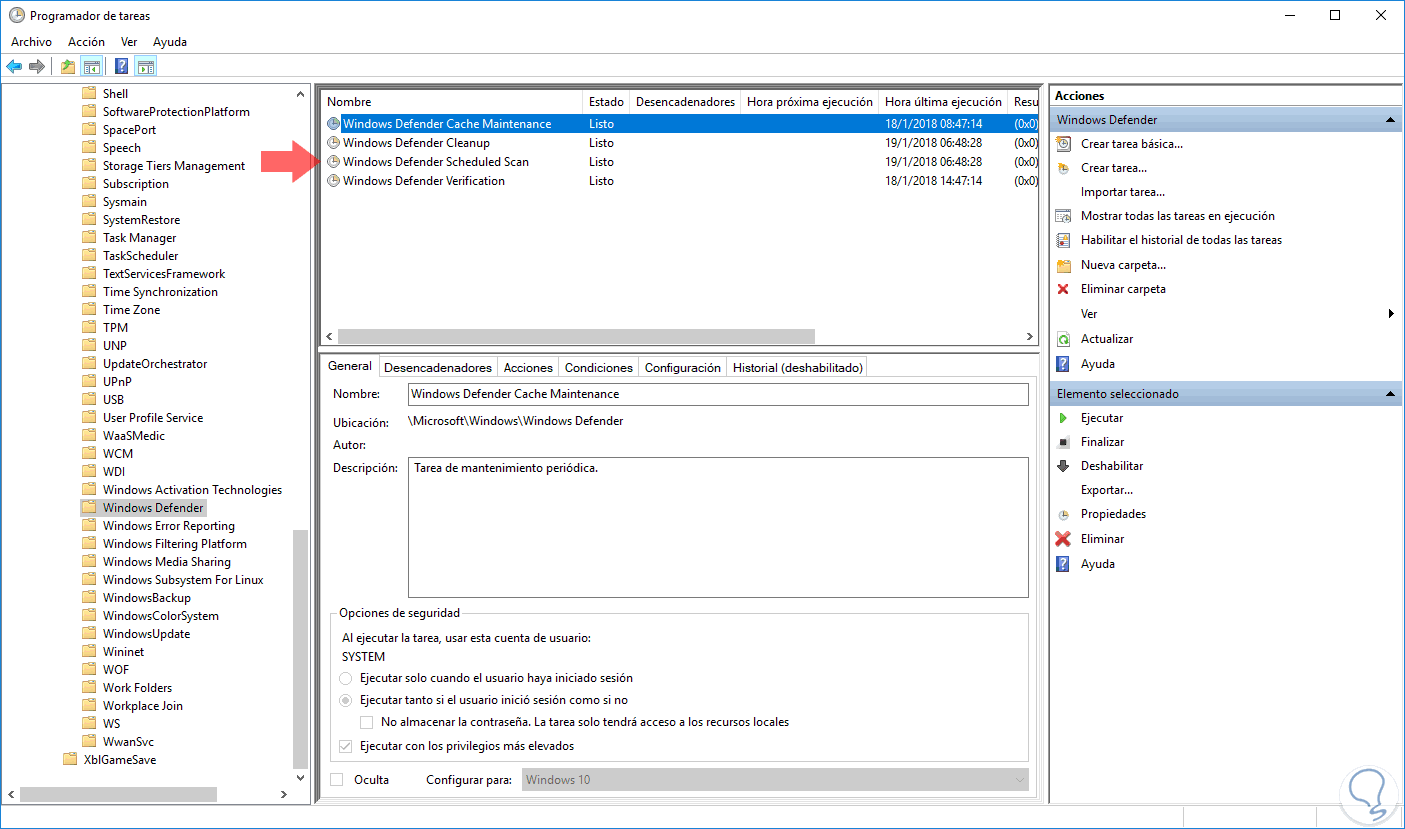Select 'Ejecutar solo cuando el usuario haya iniciado sesión'
The width and height of the screenshot is (1405, 829).
[346, 678]
